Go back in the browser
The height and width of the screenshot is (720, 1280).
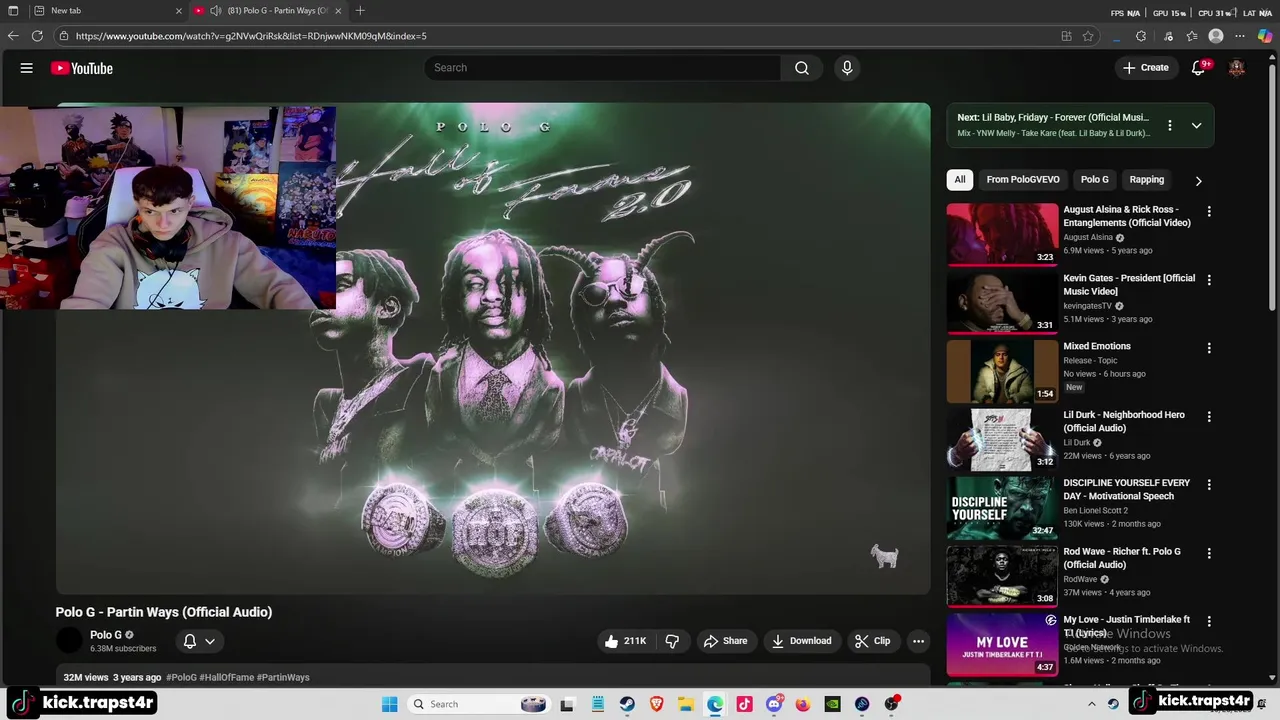13,36
